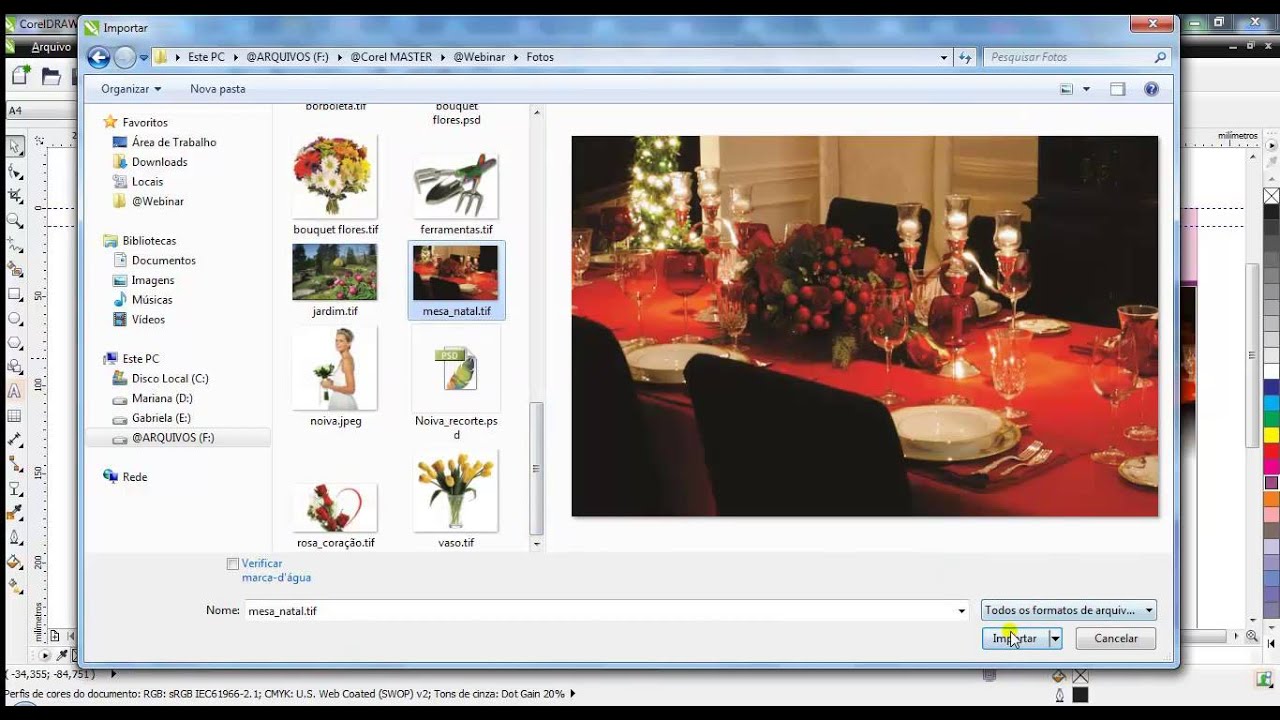Click the New document icon in CorelDRAW
The width and height of the screenshot is (1280, 720).
click(22, 76)
